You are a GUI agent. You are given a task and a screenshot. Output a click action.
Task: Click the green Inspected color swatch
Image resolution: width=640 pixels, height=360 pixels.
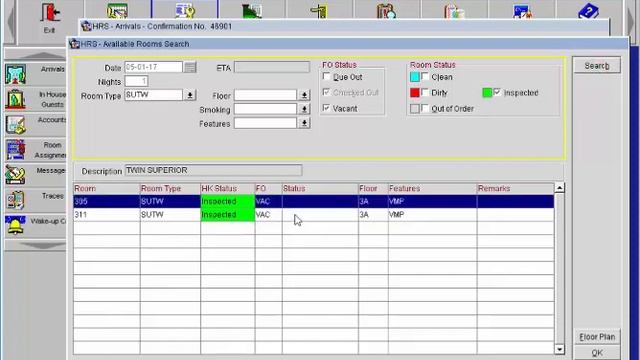point(487,93)
